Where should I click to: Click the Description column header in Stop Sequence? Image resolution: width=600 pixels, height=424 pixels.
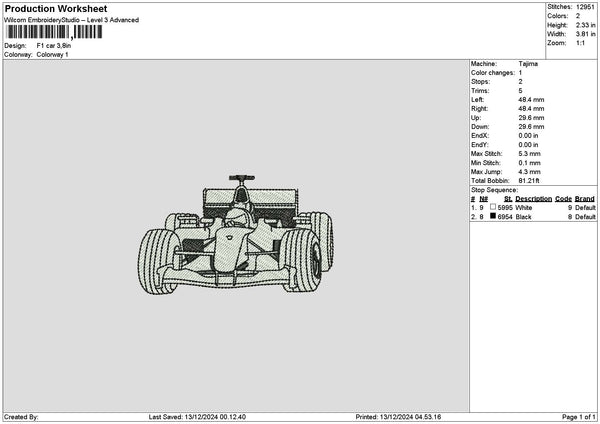pos(533,199)
